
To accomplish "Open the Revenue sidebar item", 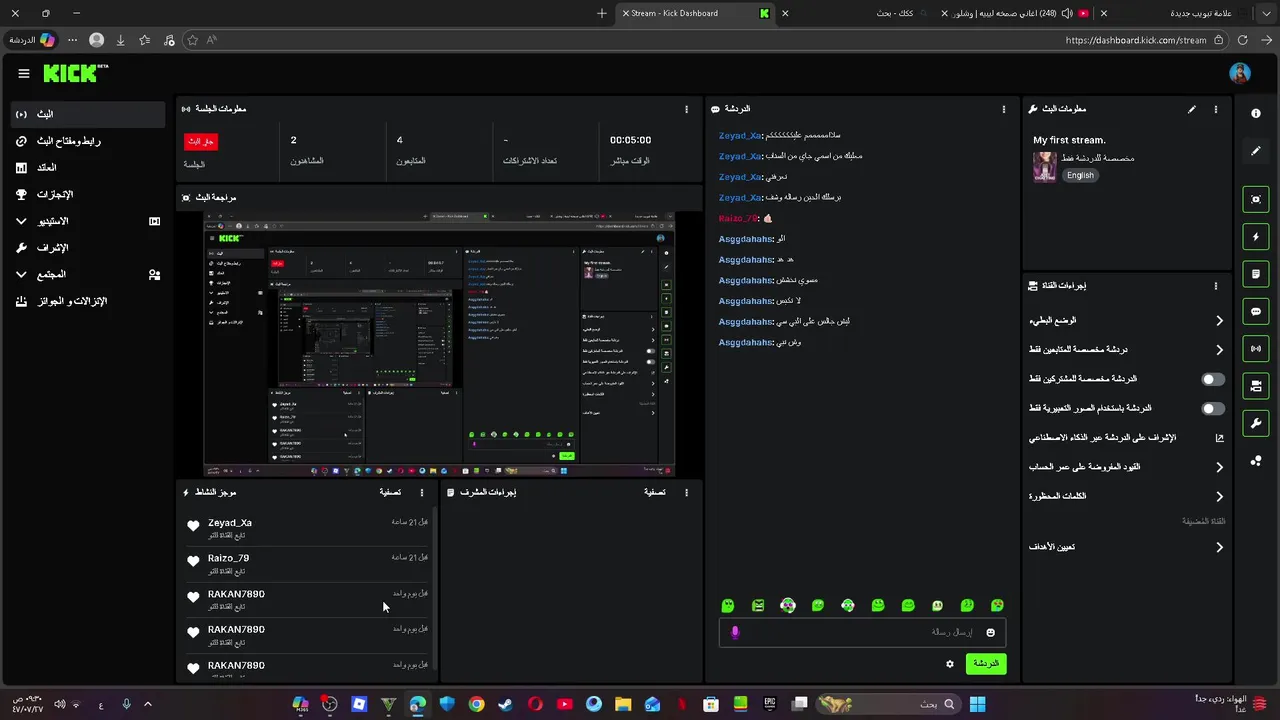I will pos(88,168).
